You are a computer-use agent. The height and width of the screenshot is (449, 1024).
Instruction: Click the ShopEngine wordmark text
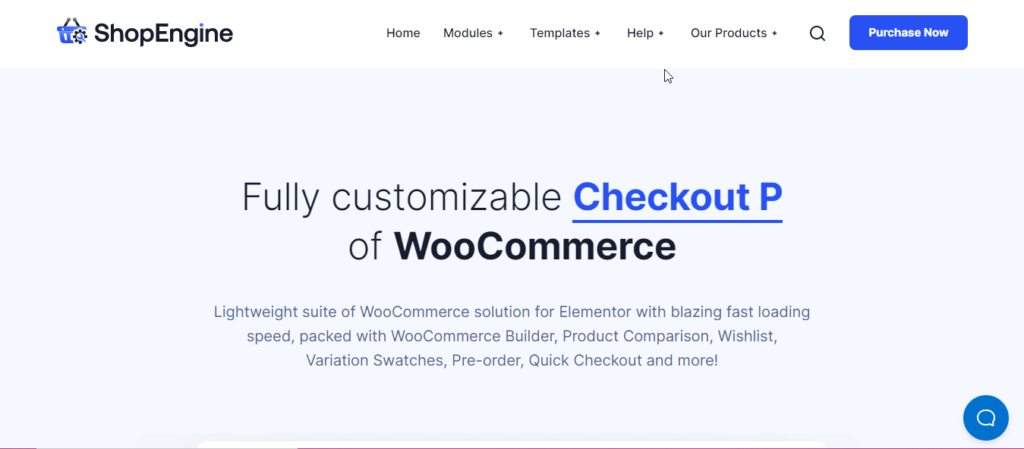163,34
